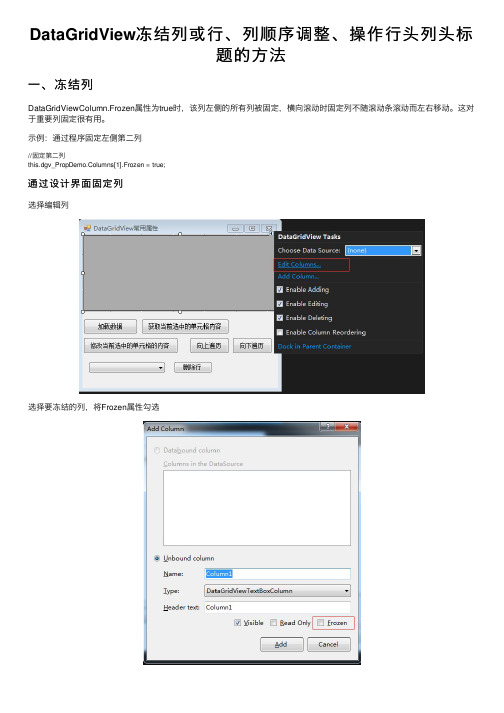Uncheck Enable Deleting option
This screenshot has width=504, height=713.
pyautogui.click(x=280, y=318)
